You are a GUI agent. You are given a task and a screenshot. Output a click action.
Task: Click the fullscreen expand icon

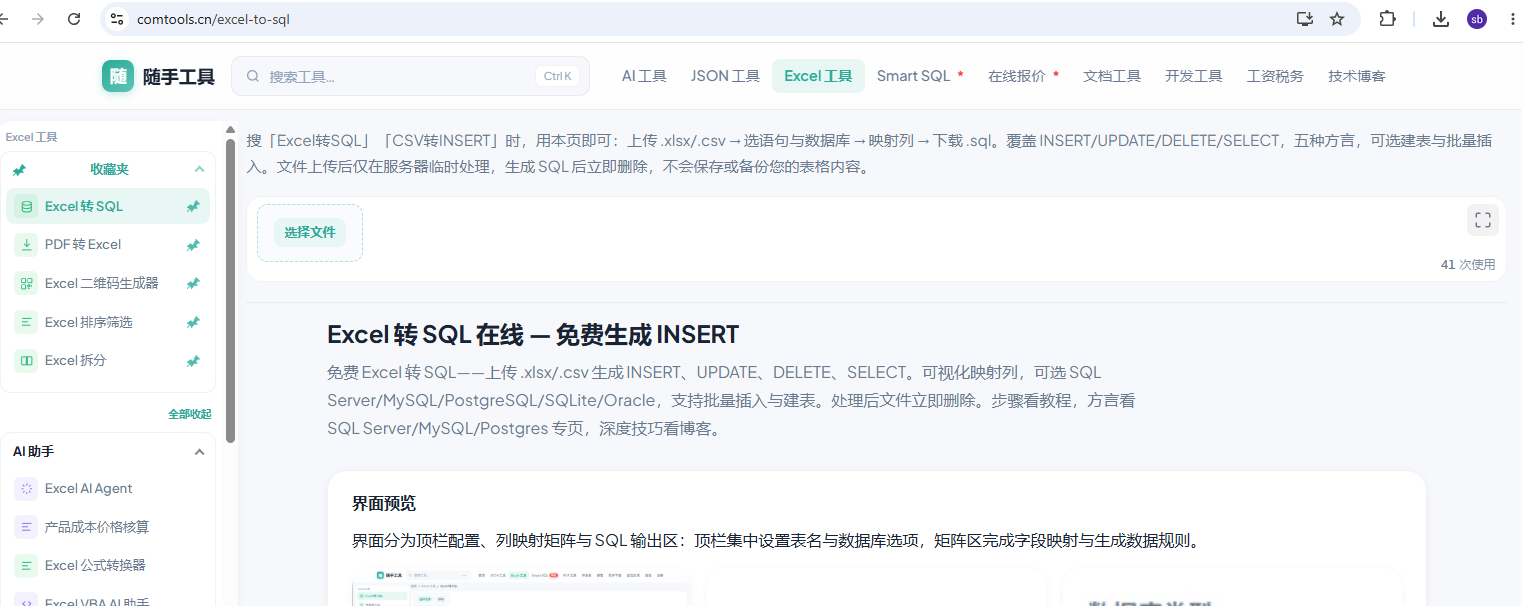[1483, 220]
